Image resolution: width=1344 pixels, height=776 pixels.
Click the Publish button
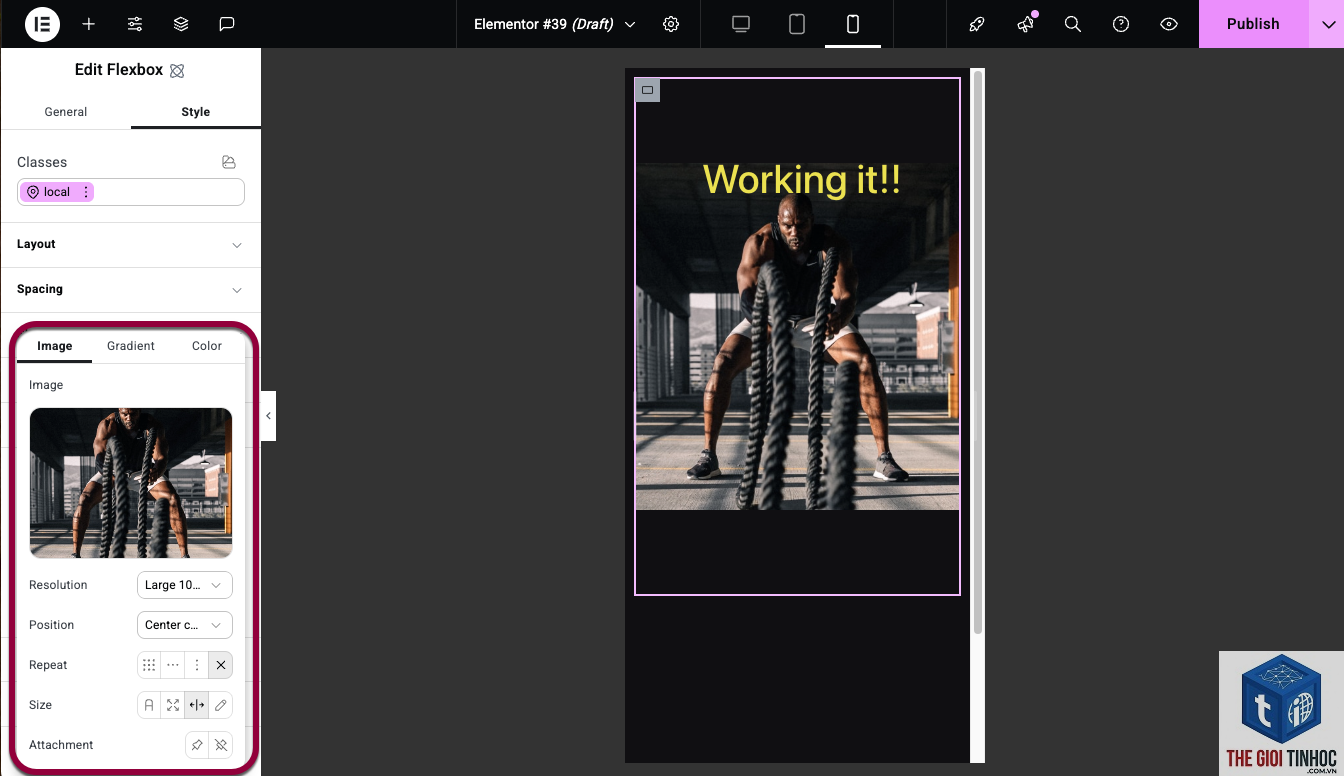pos(1253,24)
